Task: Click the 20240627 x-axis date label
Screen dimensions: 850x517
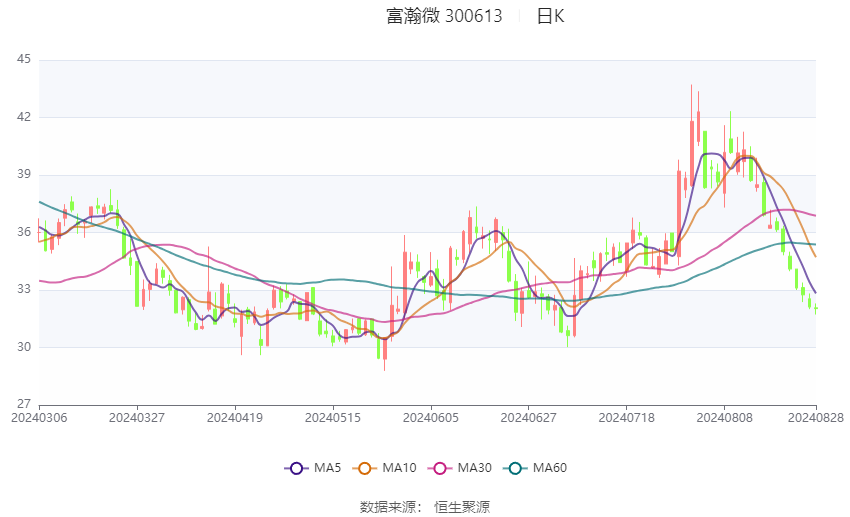Action: click(x=529, y=418)
